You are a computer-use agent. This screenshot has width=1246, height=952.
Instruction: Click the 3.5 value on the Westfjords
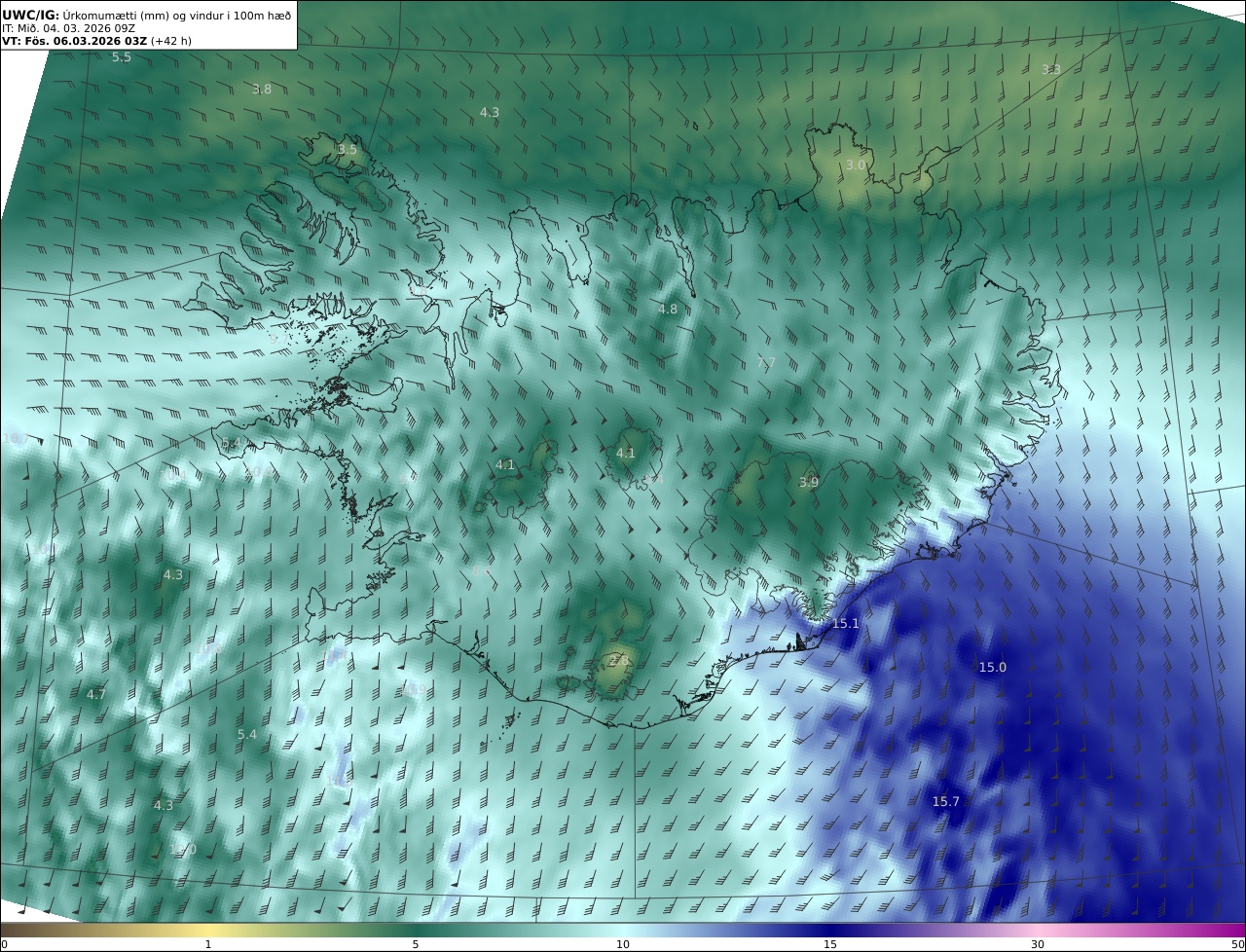click(x=348, y=149)
